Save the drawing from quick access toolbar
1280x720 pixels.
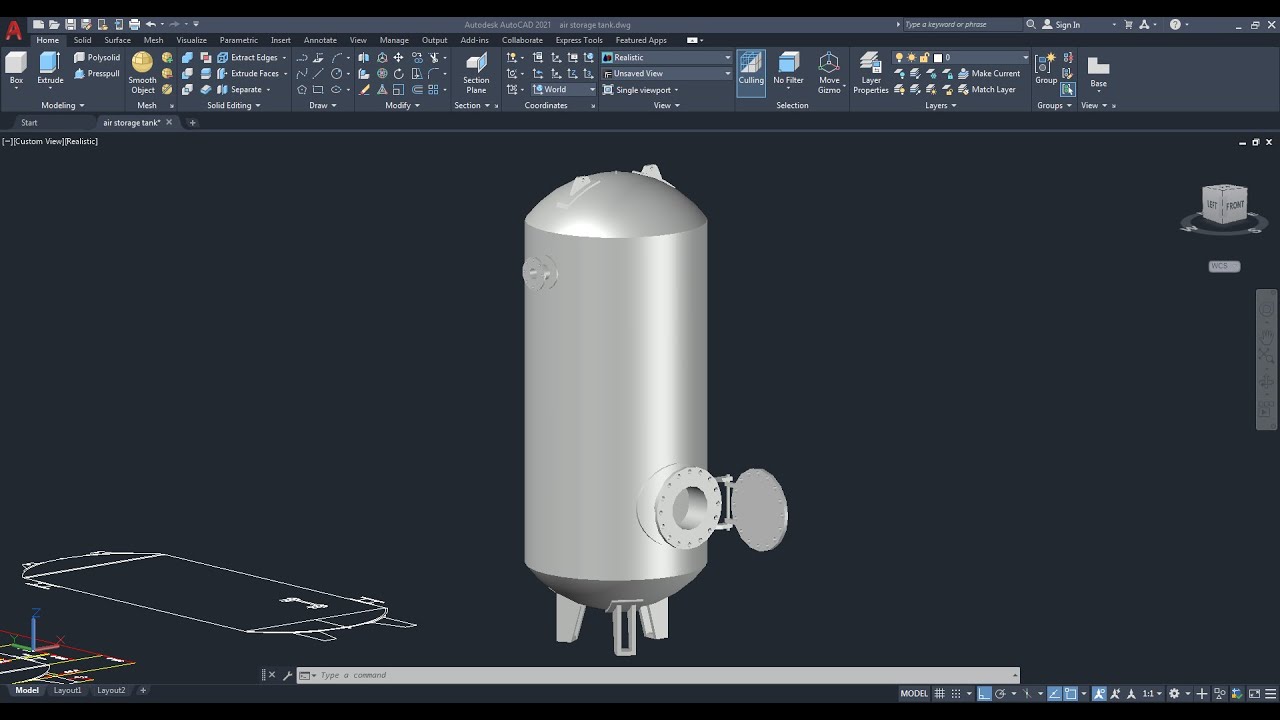pyautogui.click(x=70, y=24)
